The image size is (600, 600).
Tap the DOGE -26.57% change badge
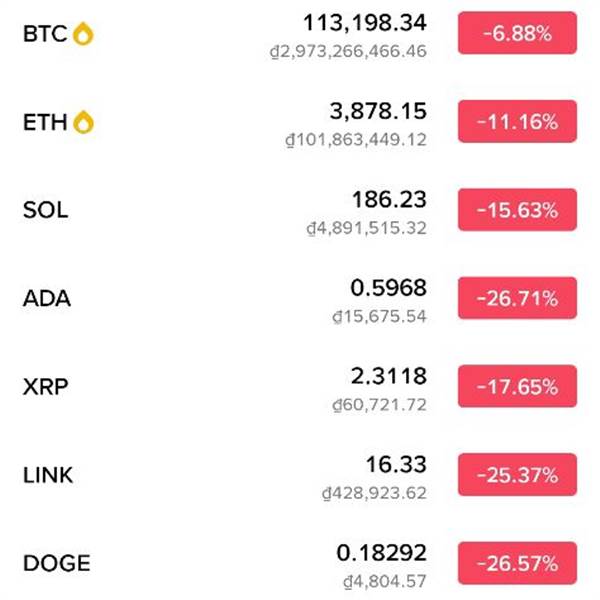(x=517, y=562)
